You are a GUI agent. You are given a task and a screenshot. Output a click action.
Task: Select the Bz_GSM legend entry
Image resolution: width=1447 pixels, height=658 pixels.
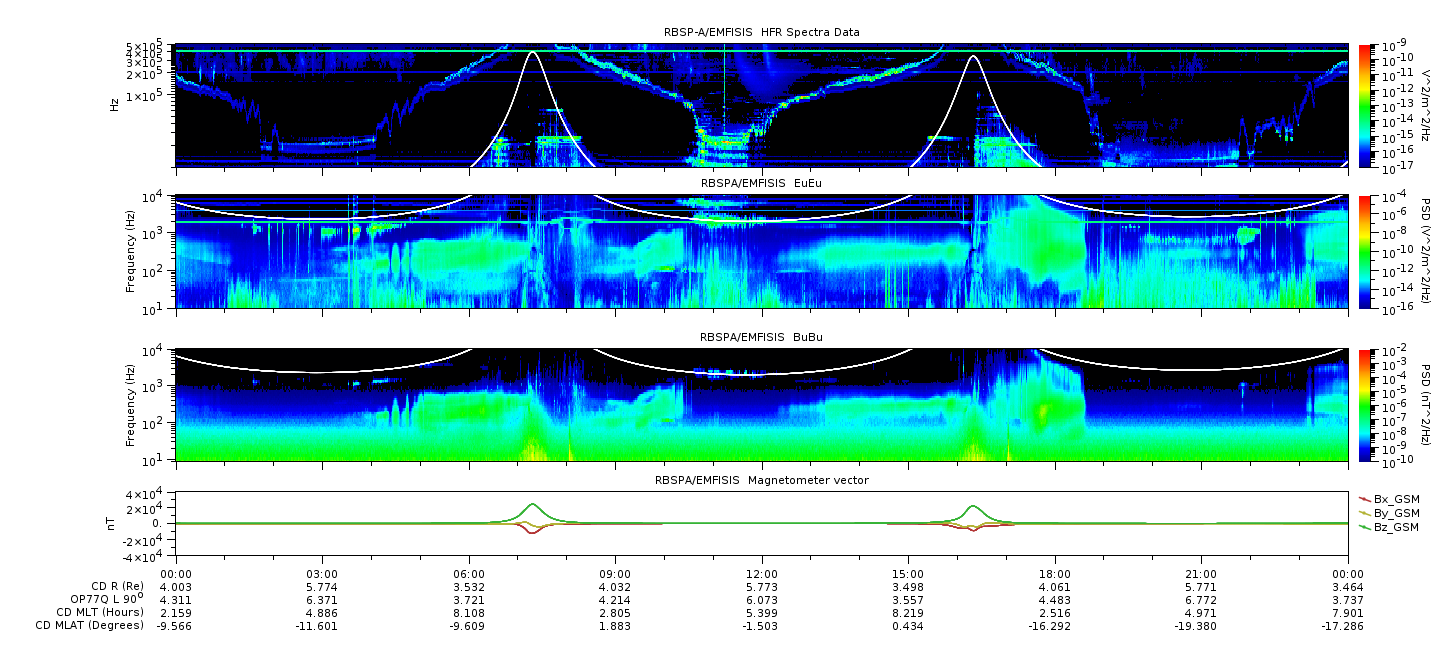(x=1389, y=526)
